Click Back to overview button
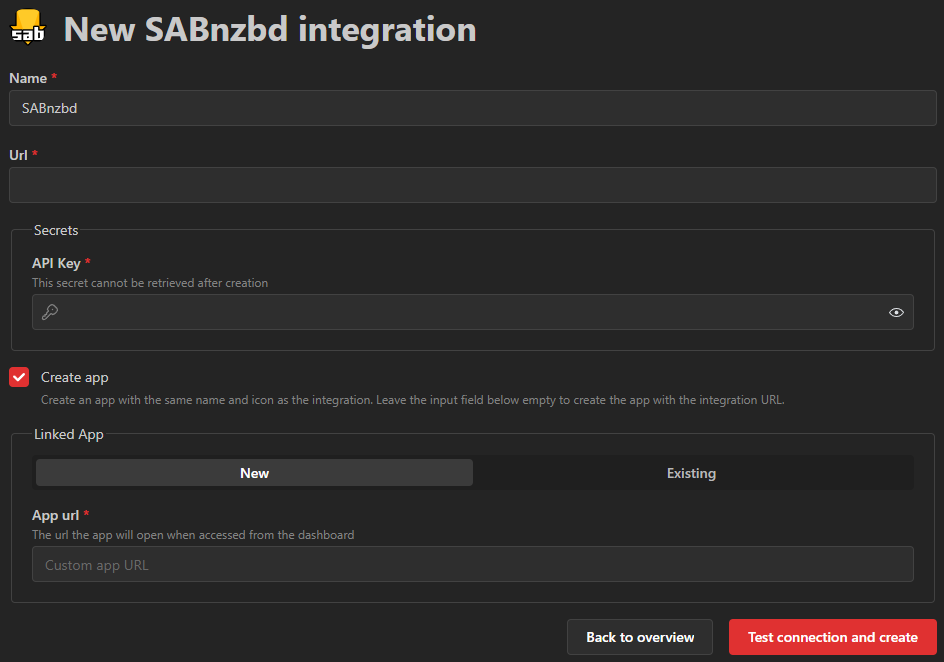Image resolution: width=944 pixels, height=662 pixels. [639, 637]
